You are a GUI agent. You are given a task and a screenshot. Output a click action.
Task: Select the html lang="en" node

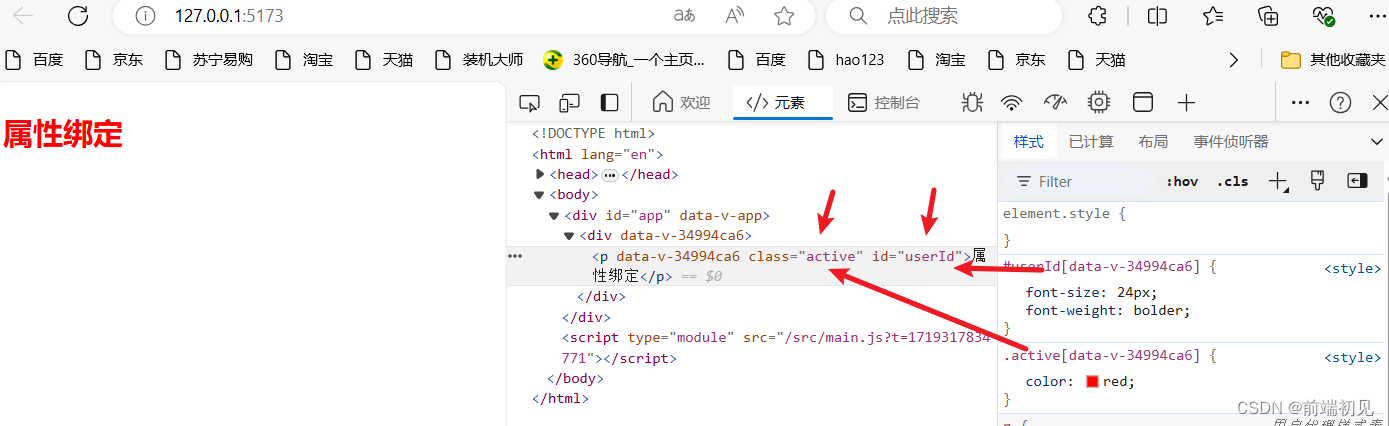[597, 154]
